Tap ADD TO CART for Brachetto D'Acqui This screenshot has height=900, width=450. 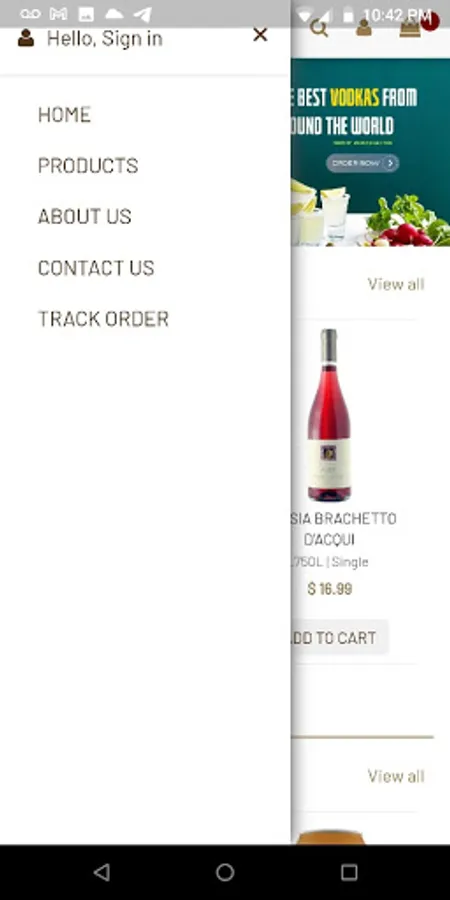point(340,637)
